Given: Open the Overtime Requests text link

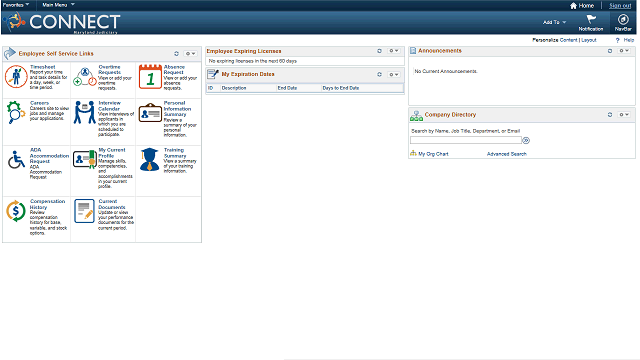Looking at the screenshot, I should click(109, 69).
